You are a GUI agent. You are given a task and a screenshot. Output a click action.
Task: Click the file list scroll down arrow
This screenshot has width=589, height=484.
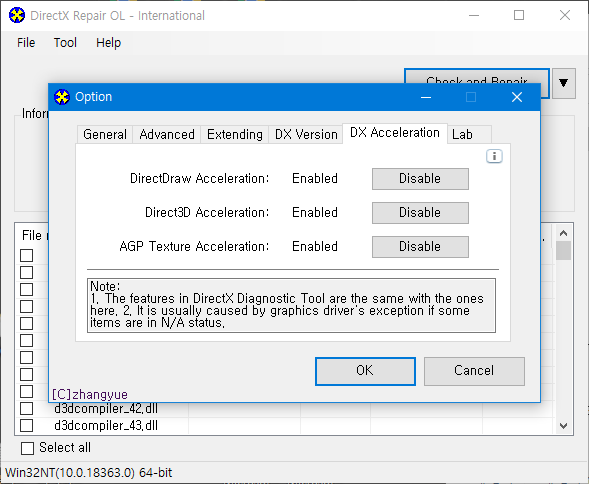coord(563,426)
